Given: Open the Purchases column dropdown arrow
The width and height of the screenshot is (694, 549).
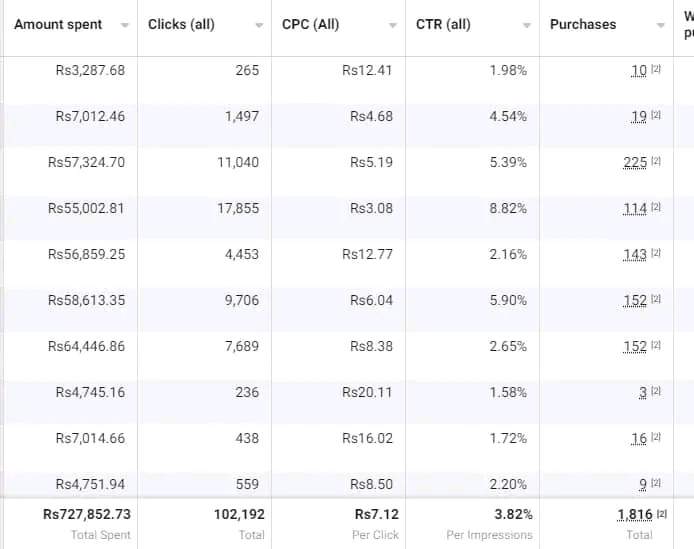Looking at the screenshot, I should point(660,25).
